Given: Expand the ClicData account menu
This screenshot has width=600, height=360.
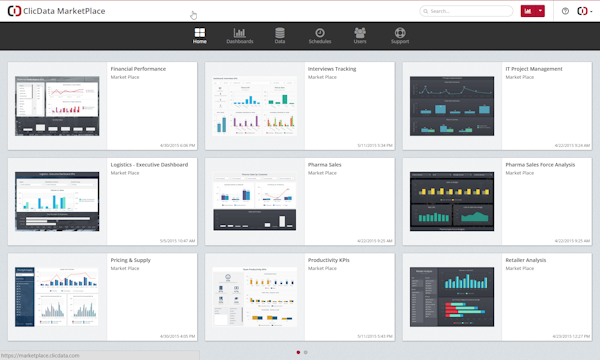Looking at the screenshot, I should point(585,11).
